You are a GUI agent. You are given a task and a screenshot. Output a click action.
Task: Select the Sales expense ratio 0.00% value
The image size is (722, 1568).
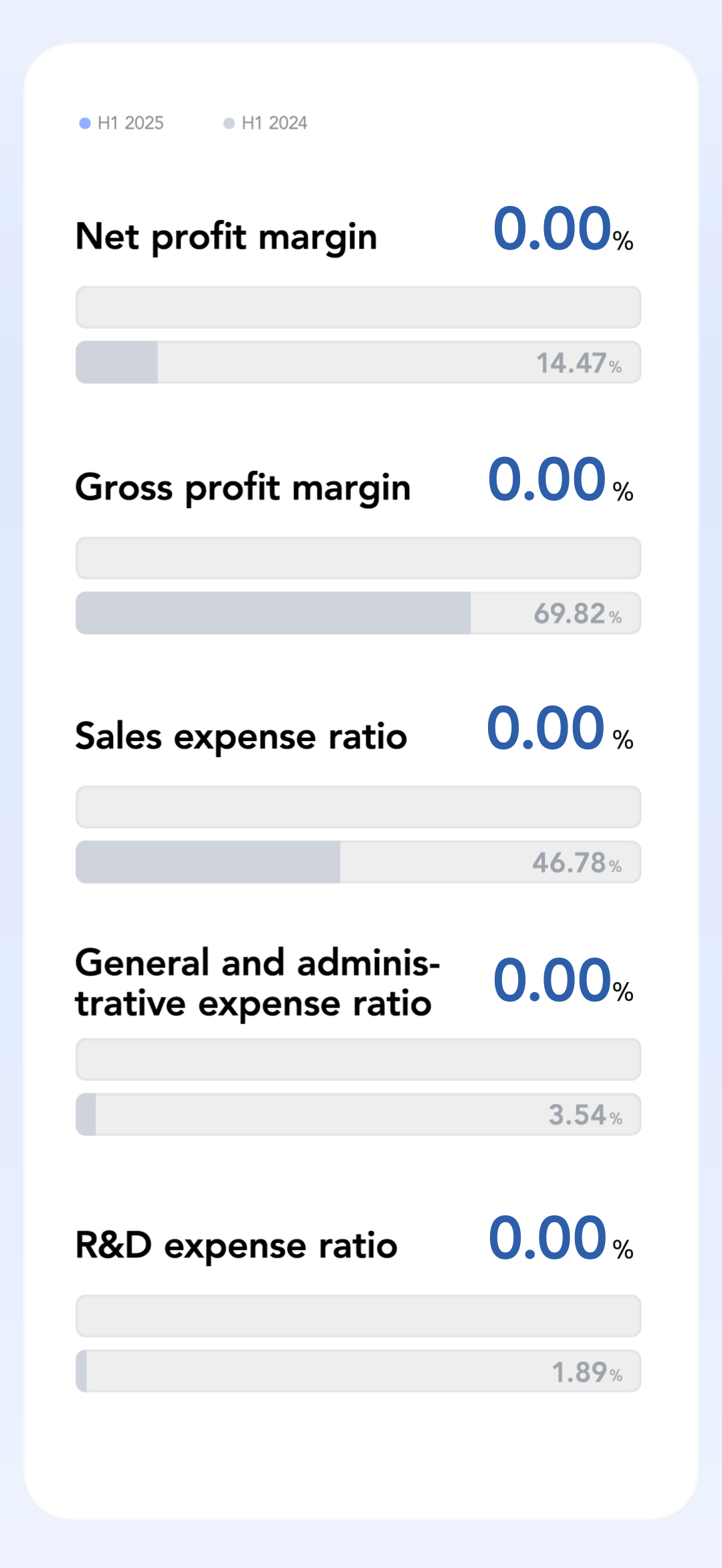pos(559,729)
